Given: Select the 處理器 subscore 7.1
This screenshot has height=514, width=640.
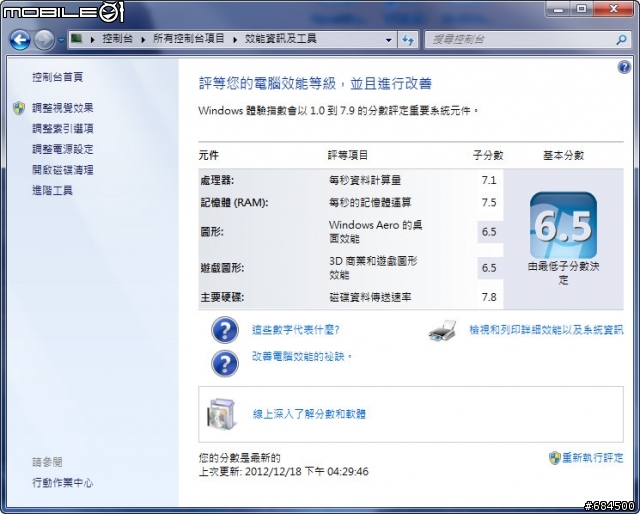Looking at the screenshot, I should (x=489, y=180).
